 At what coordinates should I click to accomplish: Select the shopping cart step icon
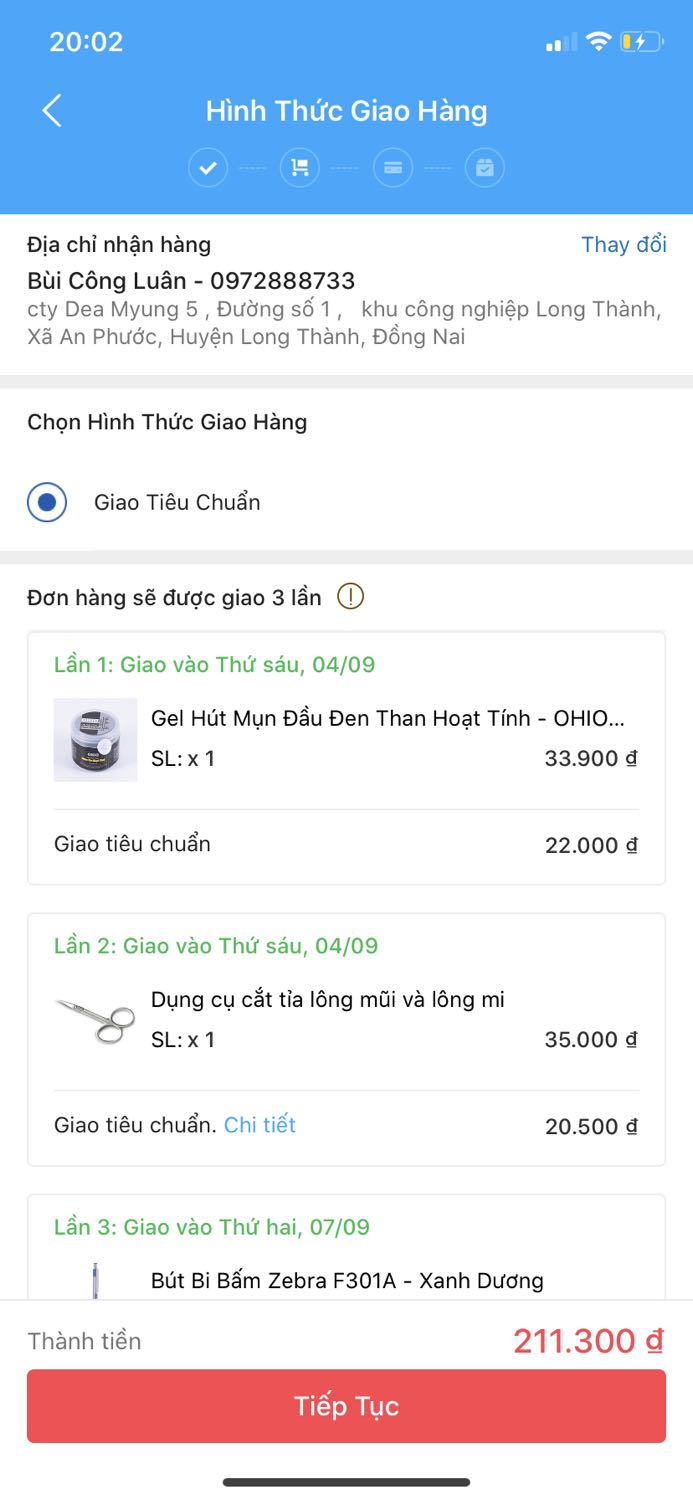click(x=298, y=167)
